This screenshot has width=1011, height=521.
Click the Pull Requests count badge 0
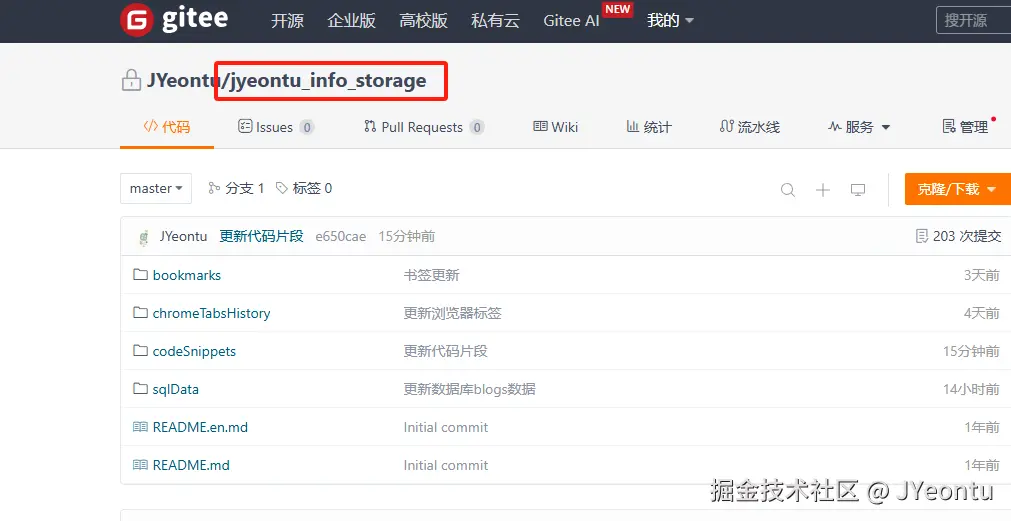(477, 127)
